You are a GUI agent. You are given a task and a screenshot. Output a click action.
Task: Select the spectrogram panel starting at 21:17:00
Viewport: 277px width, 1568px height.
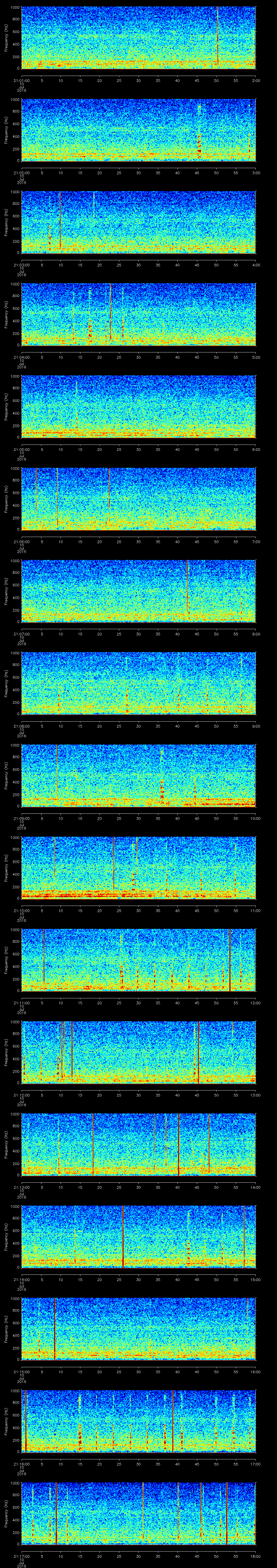pos(138,1513)
